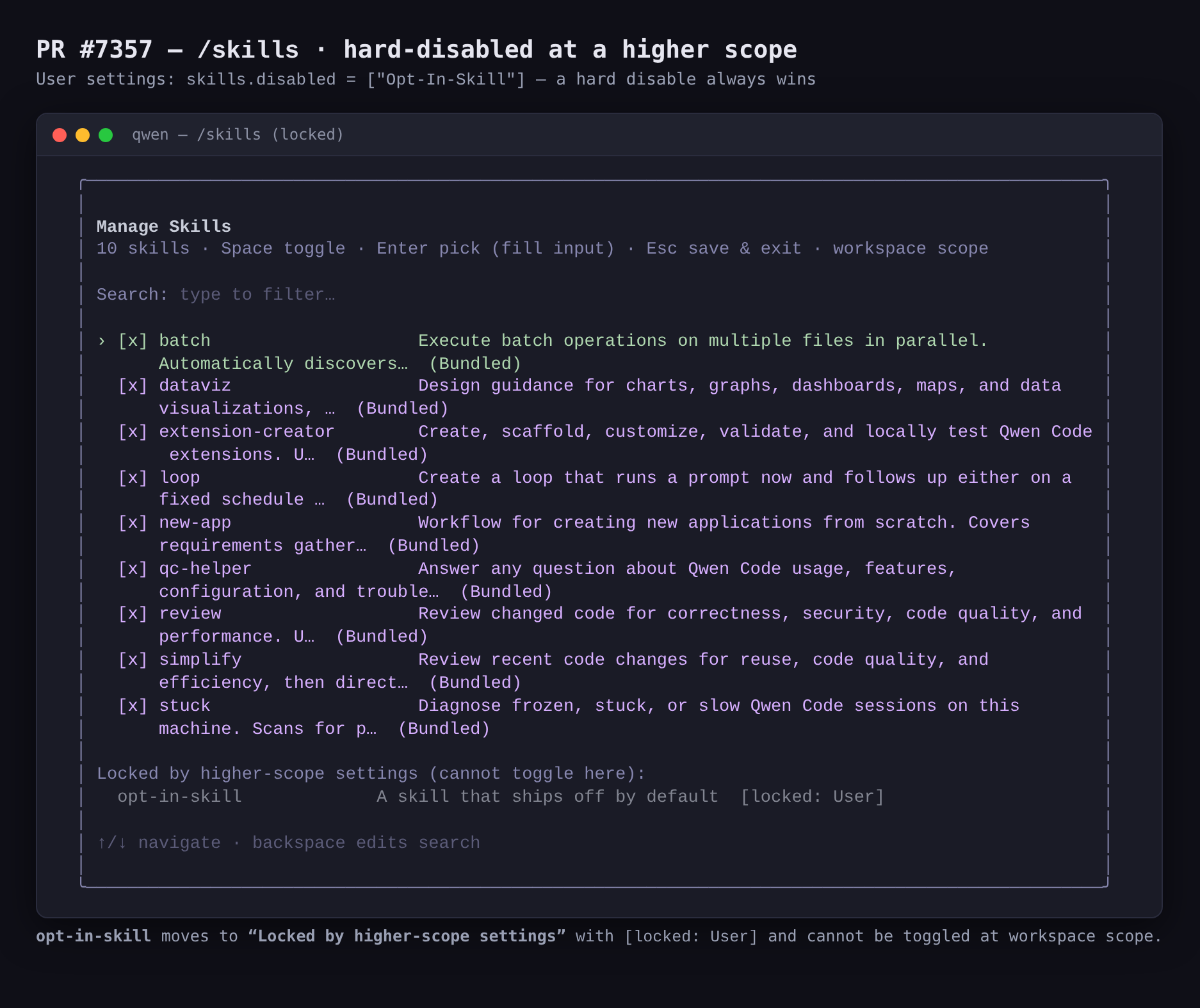Click the 'backspace edits search' hint
The height and width of the screenshot is (1008, 1200).
[x=366, y=843]
